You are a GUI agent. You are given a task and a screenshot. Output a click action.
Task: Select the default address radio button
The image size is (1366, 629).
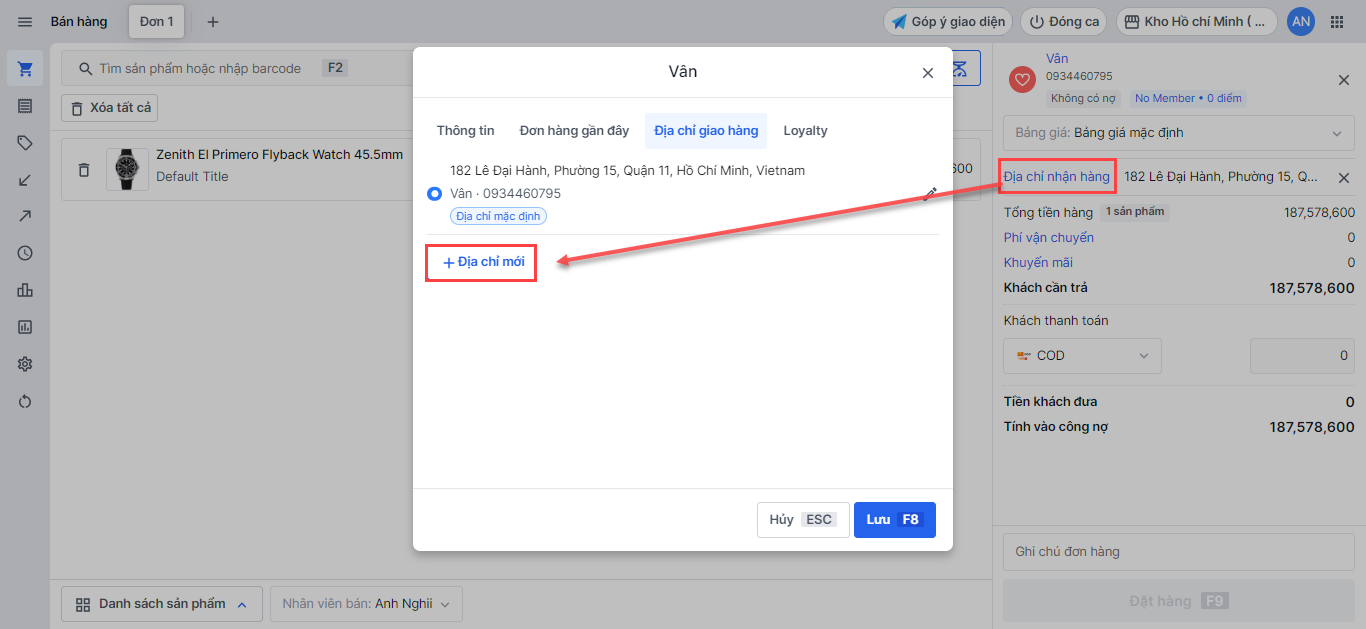pyautogui.click(x=434, y=194)
